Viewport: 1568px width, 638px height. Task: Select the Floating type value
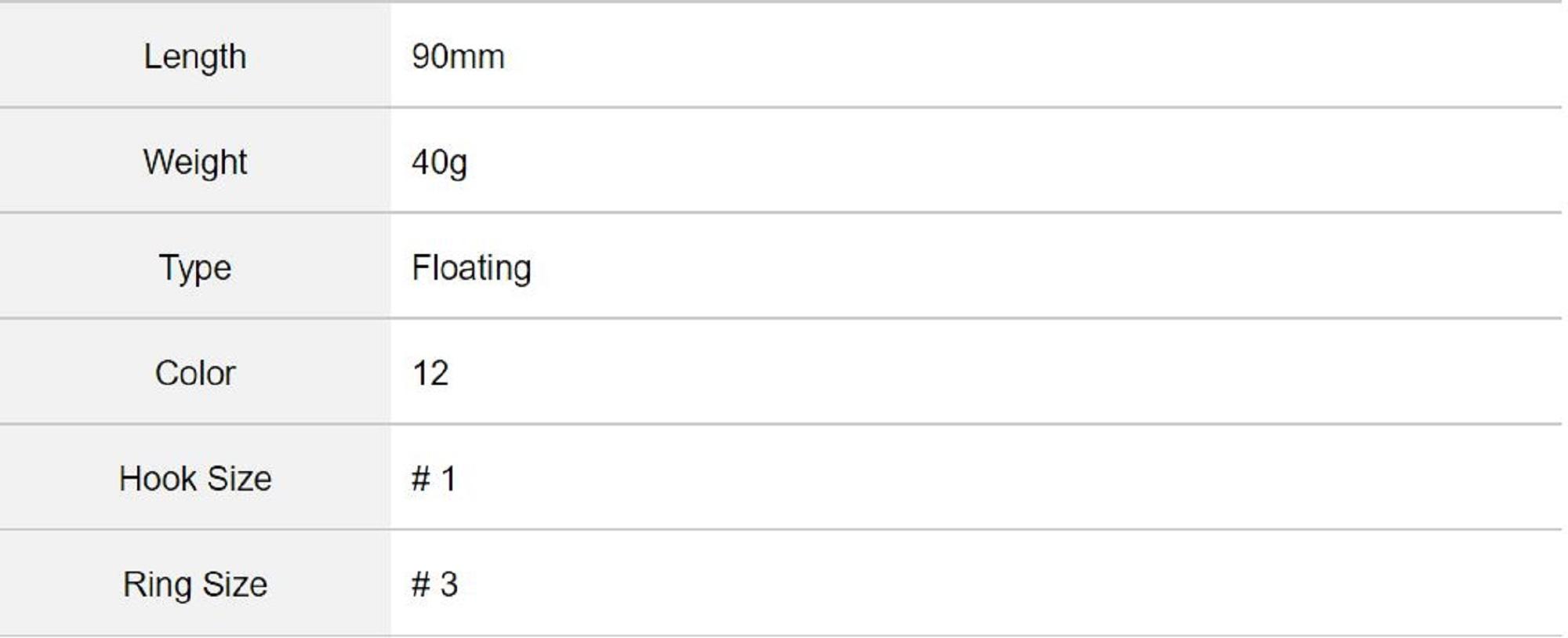[471, 268]
